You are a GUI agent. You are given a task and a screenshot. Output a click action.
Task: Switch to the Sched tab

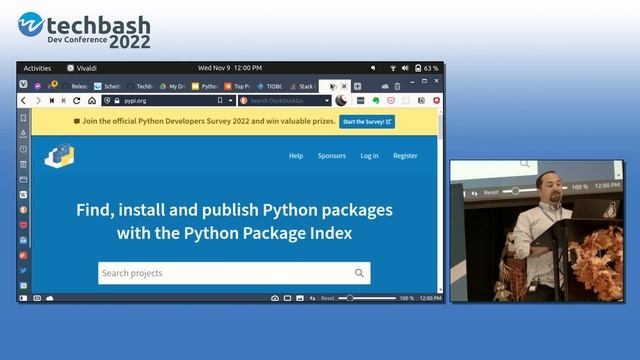[x=107, y=86]
